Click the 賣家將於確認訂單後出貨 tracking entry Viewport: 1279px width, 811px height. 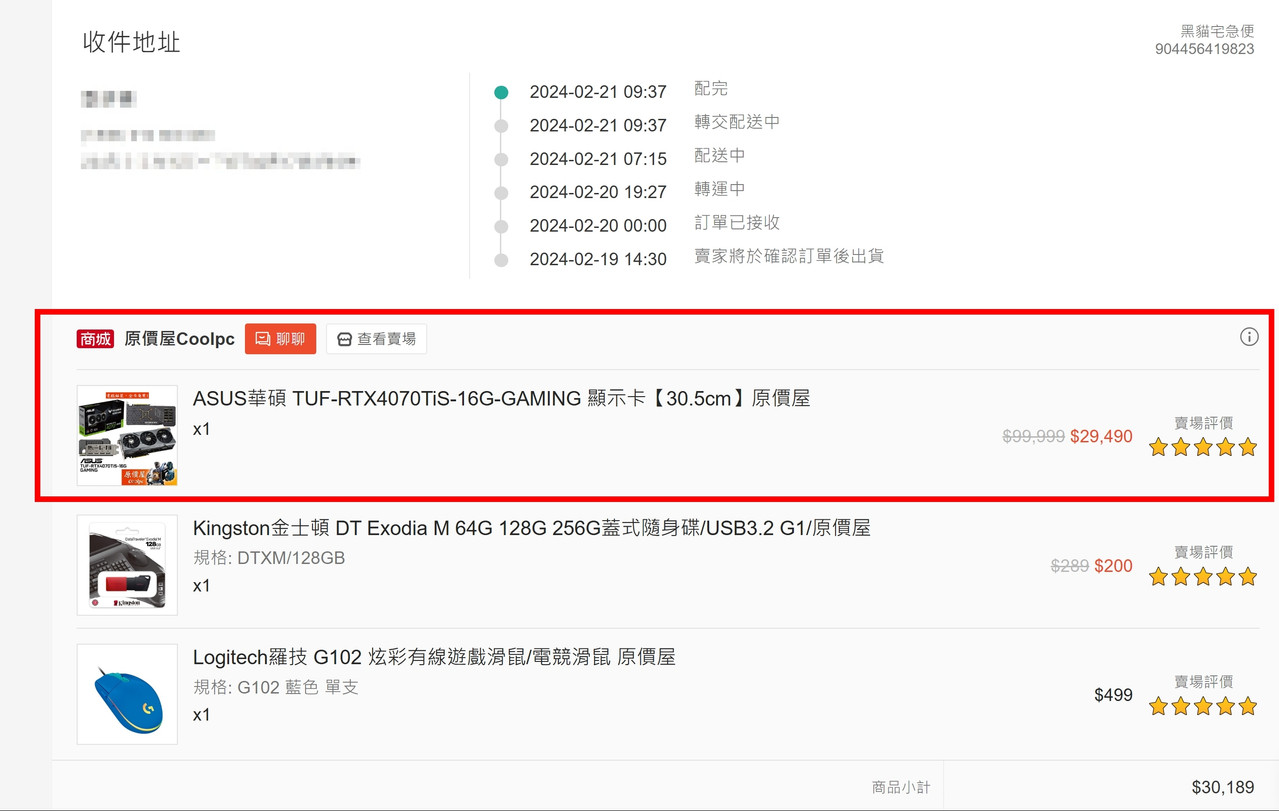[x=789, y=256]
